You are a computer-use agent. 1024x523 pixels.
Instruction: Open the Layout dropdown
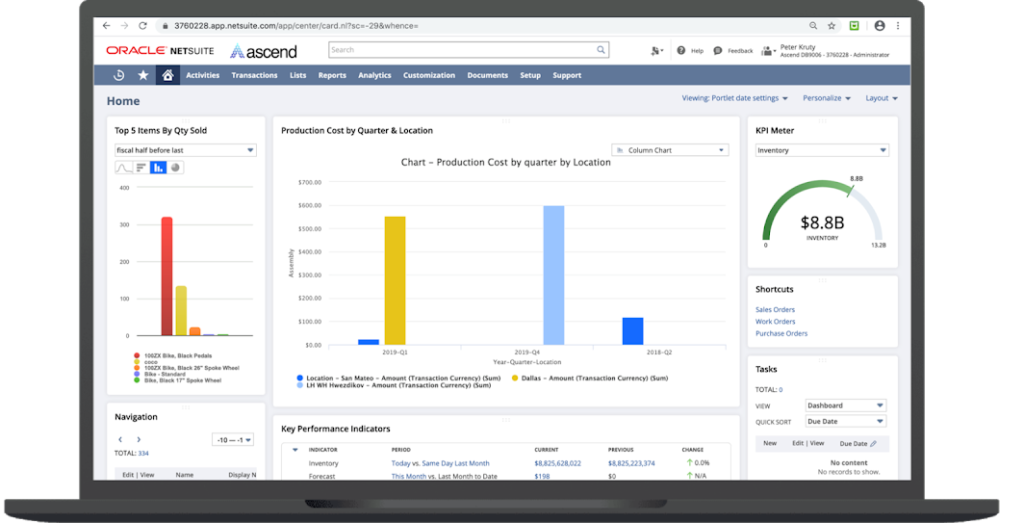[882, 98]
